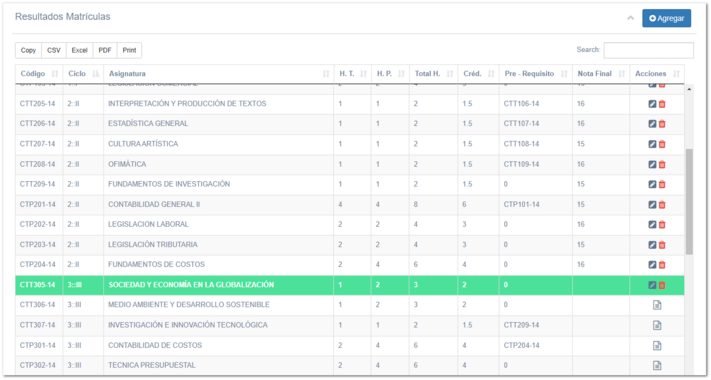Edit the CONTABILIDAD GENERAL II row
Viewport: 711px width, 380px height.
pos(652,205)
